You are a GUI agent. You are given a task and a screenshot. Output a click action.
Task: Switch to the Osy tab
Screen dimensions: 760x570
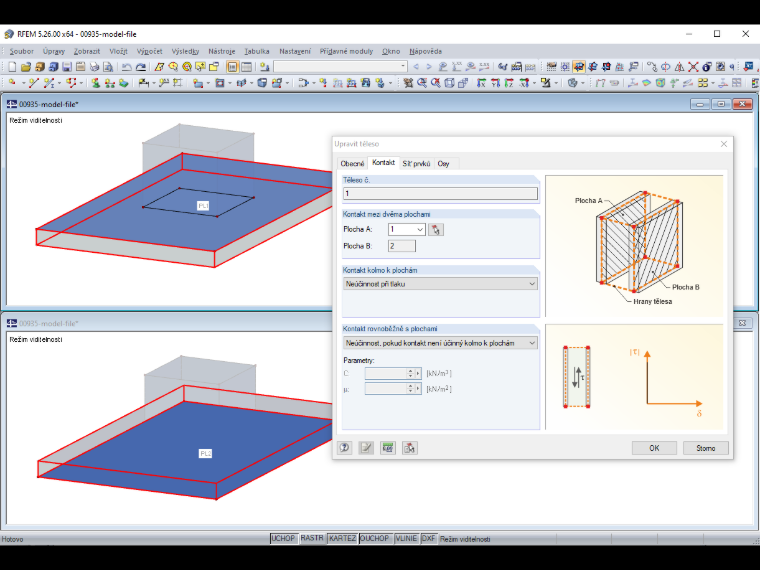[443, 163]
